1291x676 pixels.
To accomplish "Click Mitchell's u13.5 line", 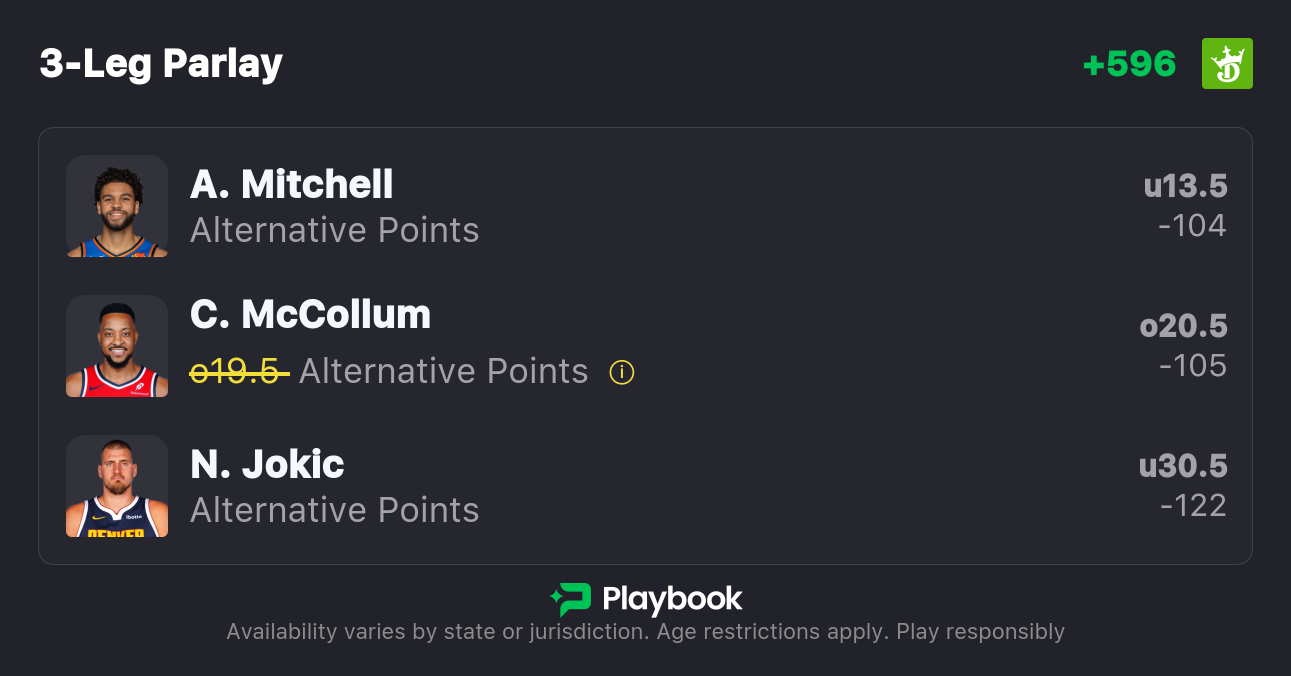I will (x=1185, y=186).
